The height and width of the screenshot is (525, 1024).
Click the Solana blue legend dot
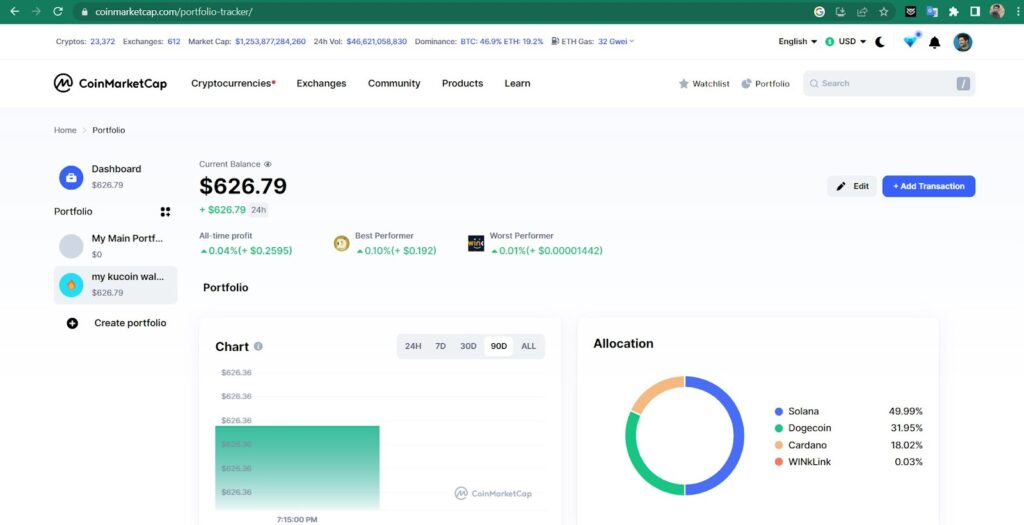778,411
